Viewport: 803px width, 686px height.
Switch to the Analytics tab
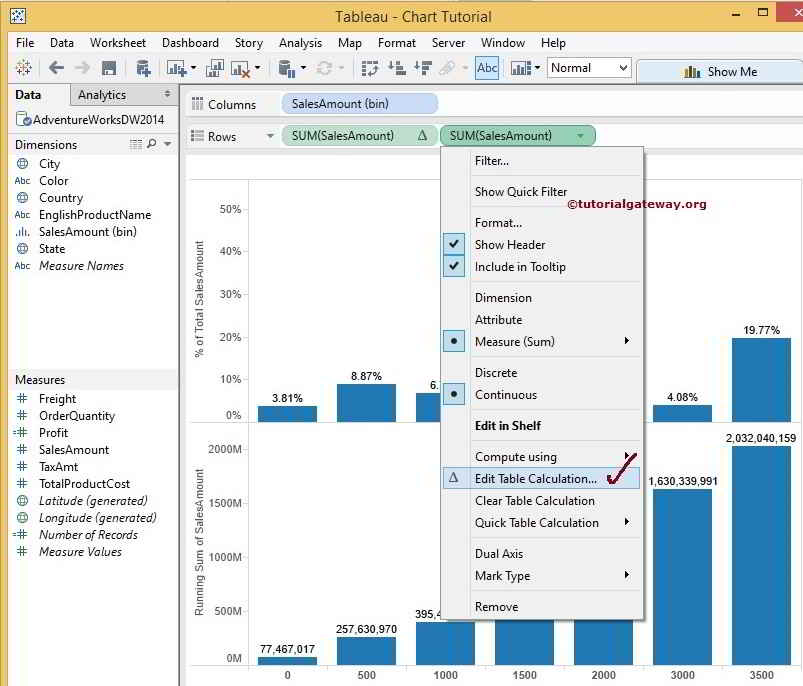104,94
